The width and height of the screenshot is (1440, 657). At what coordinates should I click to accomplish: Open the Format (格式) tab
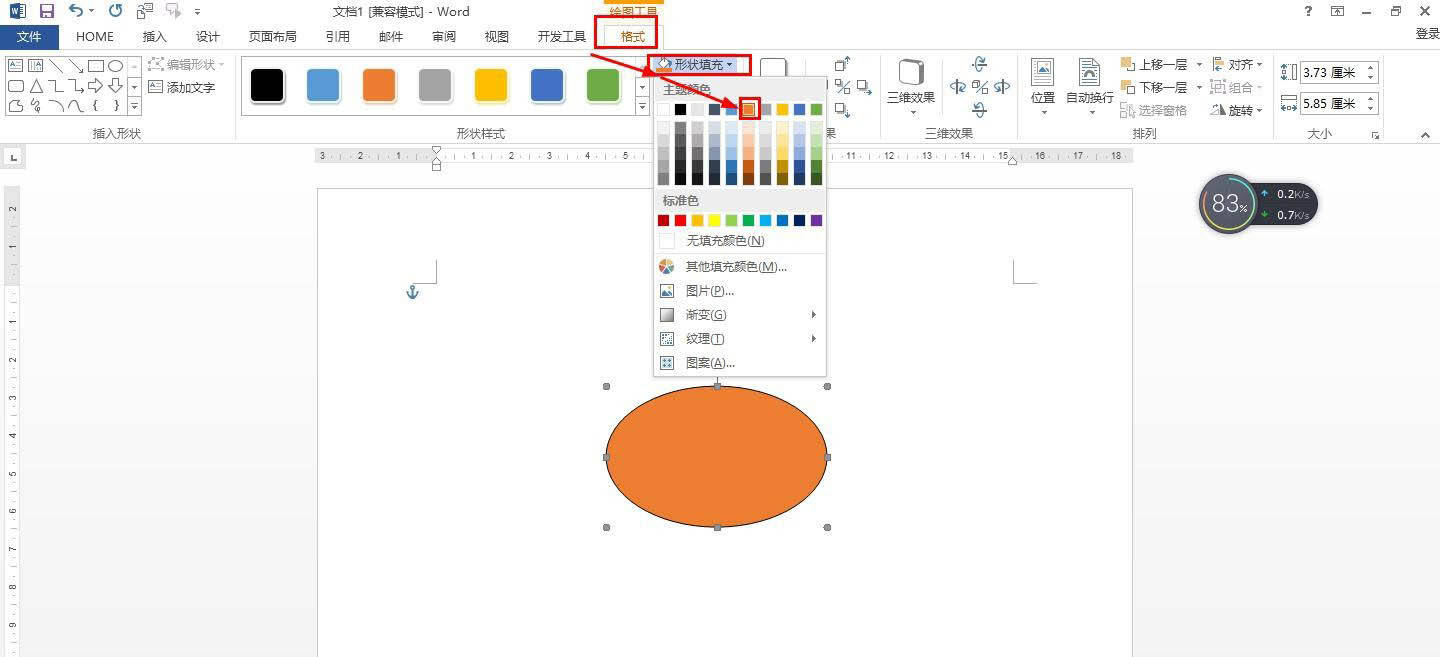633,37
